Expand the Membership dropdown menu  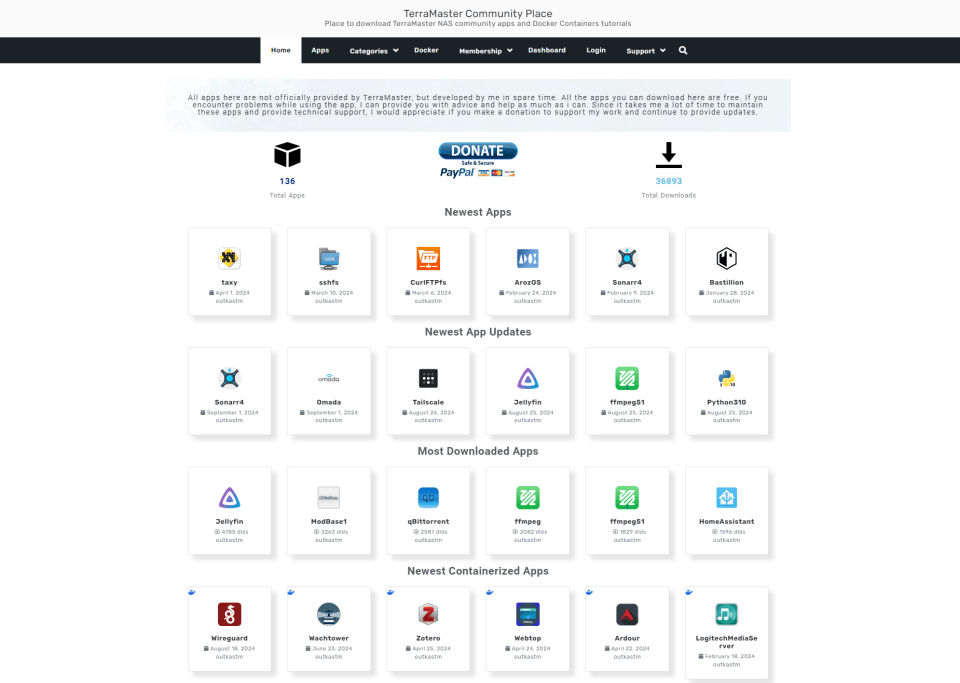(x=486, y=51)
